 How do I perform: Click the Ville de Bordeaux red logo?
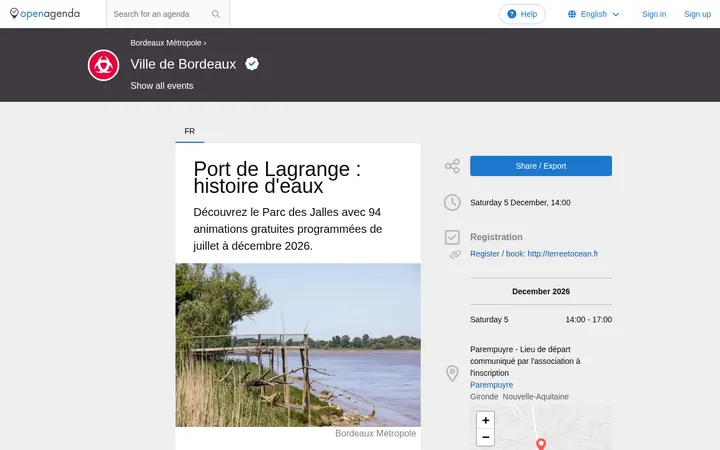[x=103, y=65]
